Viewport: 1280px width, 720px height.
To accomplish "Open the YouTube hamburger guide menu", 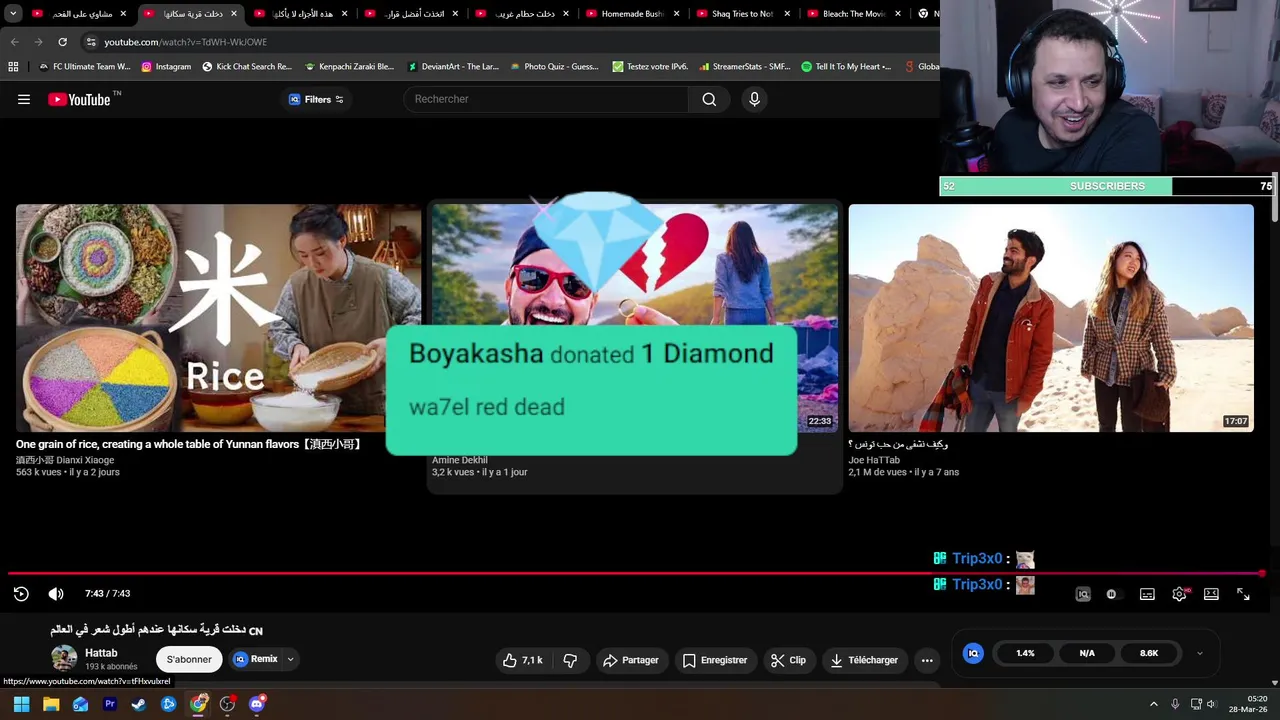I will [24, 99].
